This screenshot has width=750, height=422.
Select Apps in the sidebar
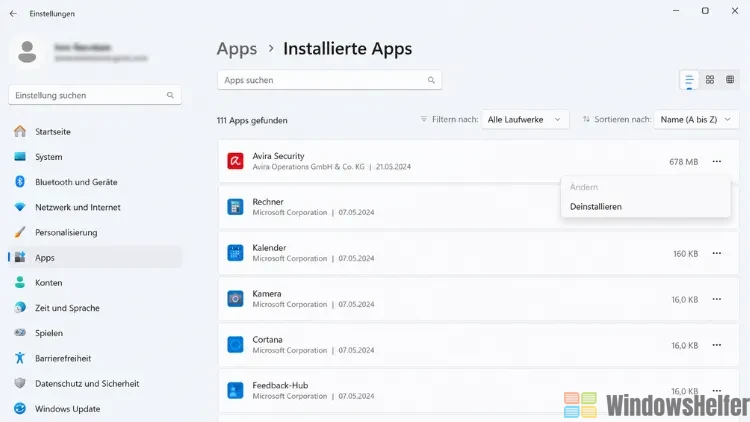point(94,257)
